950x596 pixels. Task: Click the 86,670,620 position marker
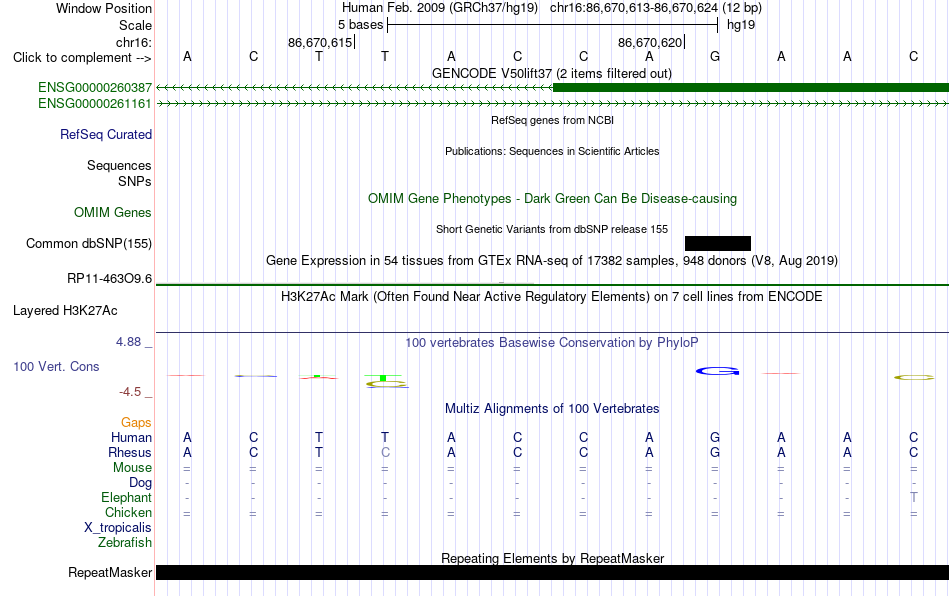tap(650, 42)
